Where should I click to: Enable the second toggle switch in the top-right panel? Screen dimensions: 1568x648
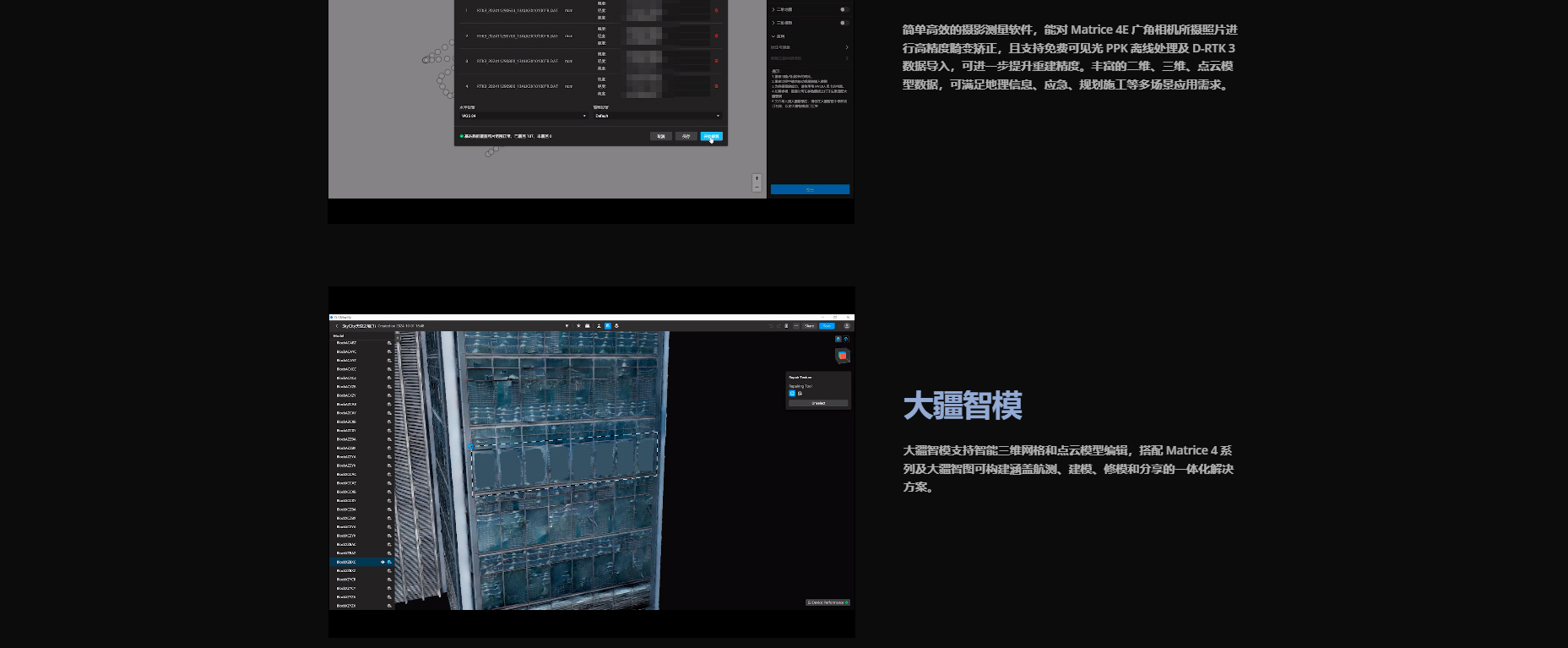click(843, 23)
